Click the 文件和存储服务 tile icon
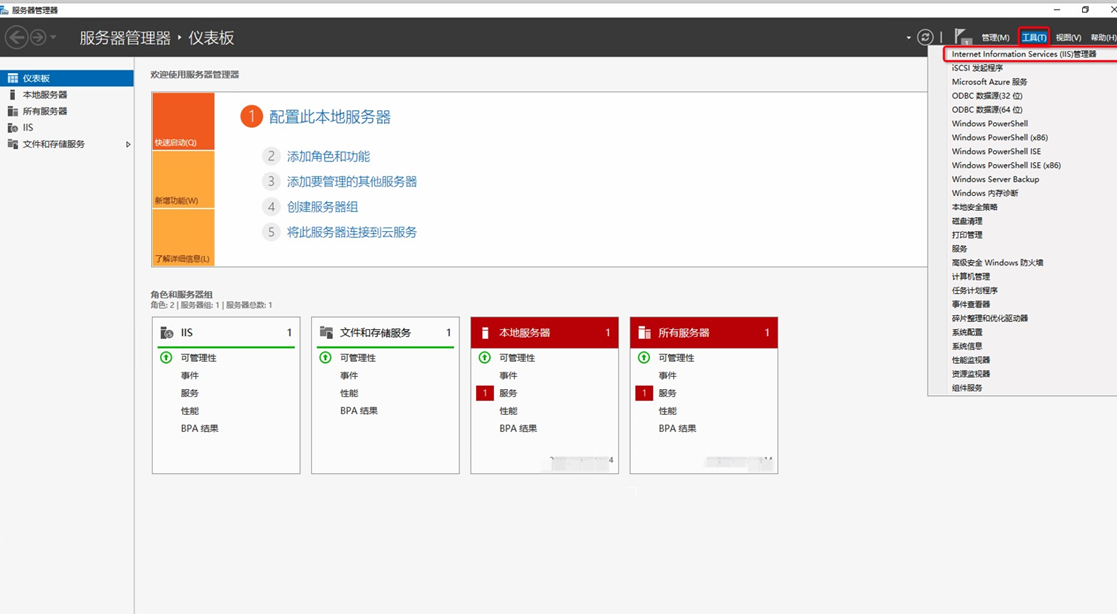Image resolution: width=1117 pixels, height=614 pixels. tap(326, 333)
